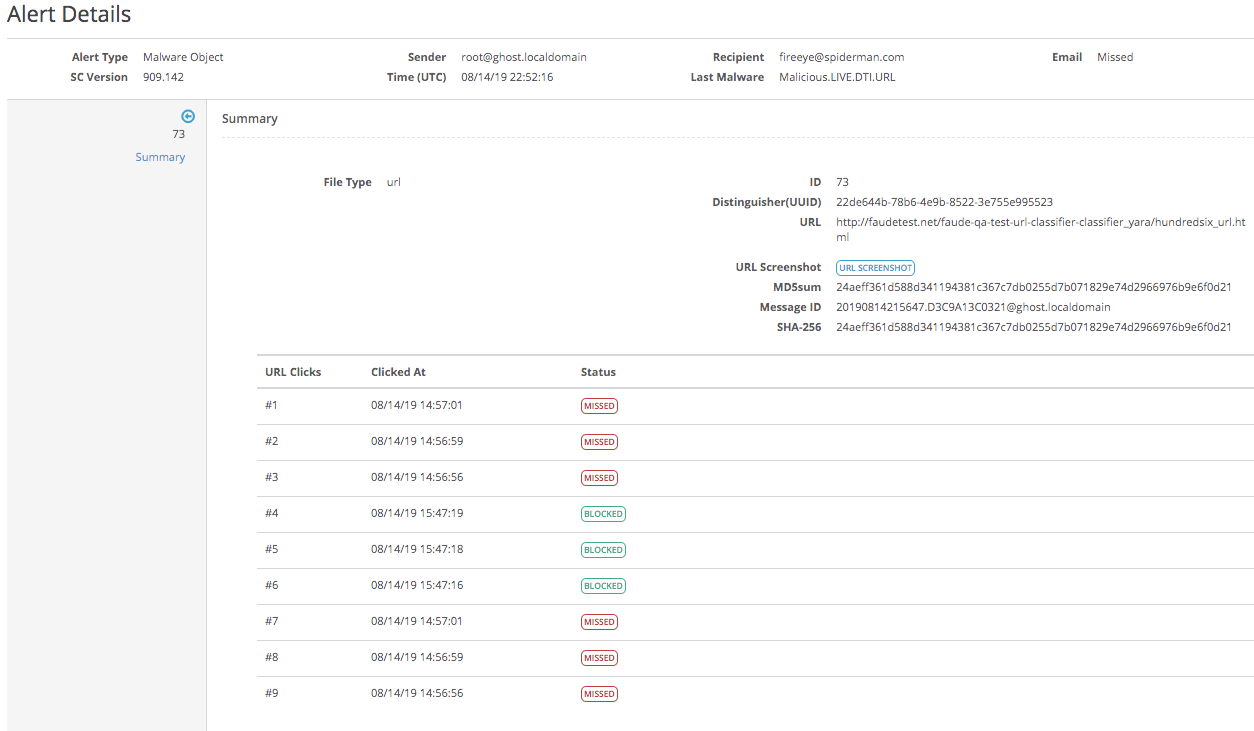Select timestamp 08/14/19 15:47:16
The image size is (1254, 731).
(x=417, y=585)
